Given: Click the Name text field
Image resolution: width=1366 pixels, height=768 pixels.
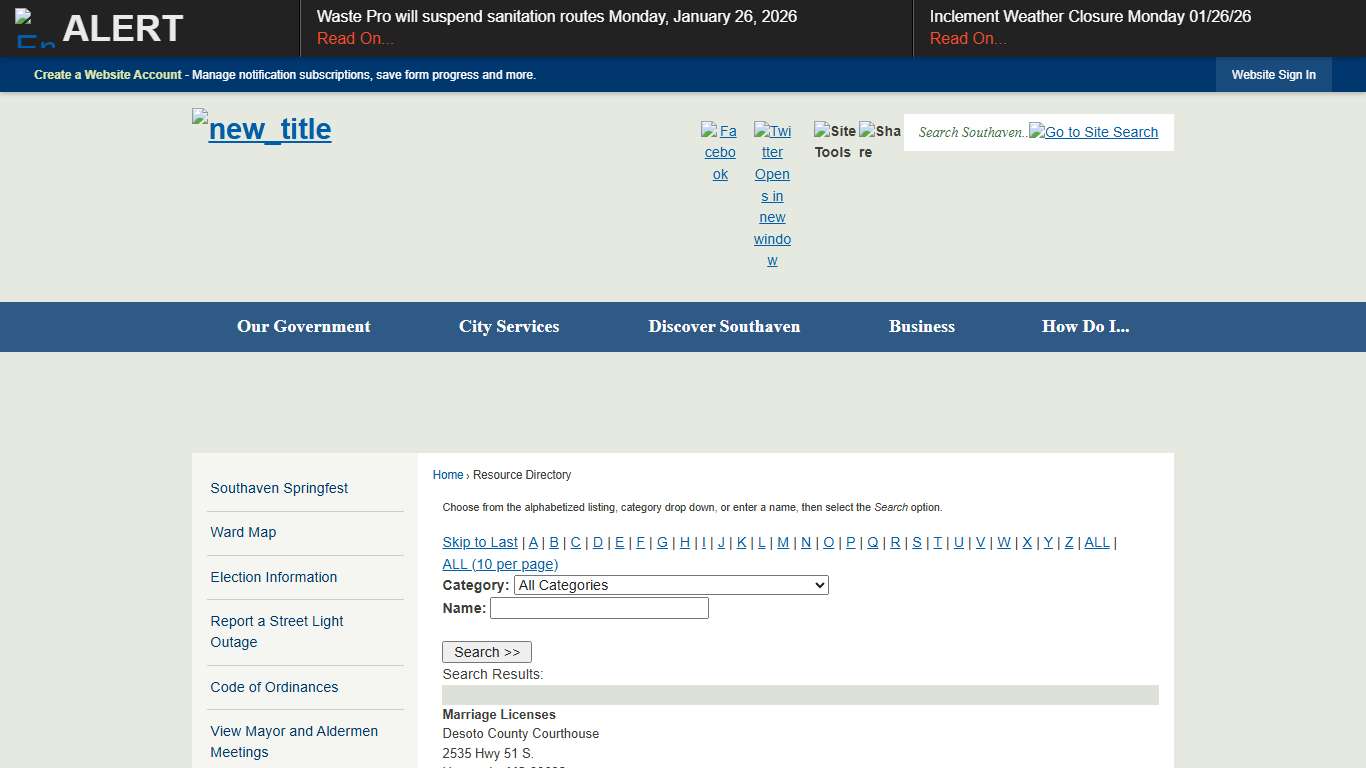Looking at the screenshot, I should click(599, 607).
